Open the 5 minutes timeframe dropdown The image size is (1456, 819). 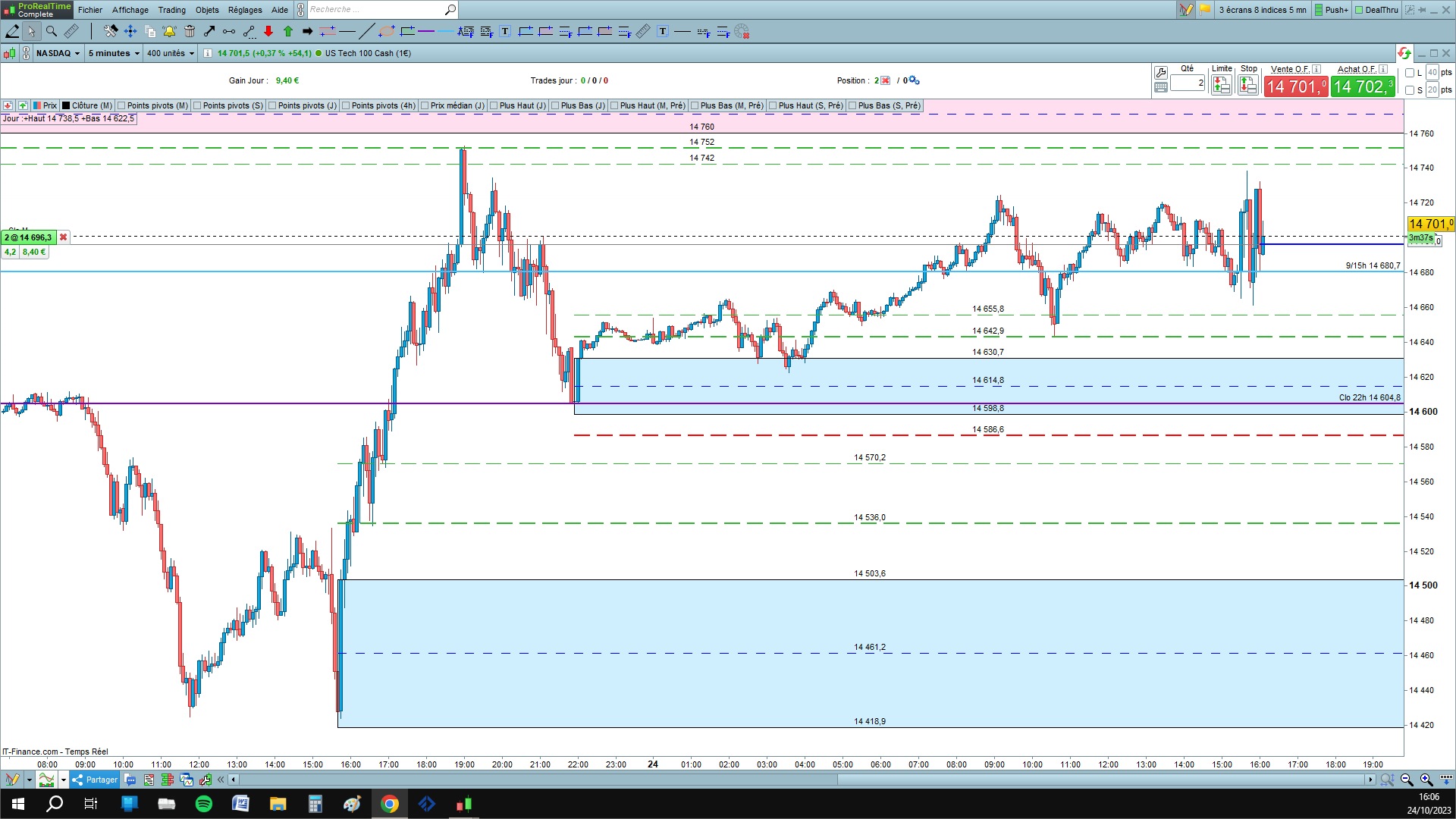click(x=114, y=53)
